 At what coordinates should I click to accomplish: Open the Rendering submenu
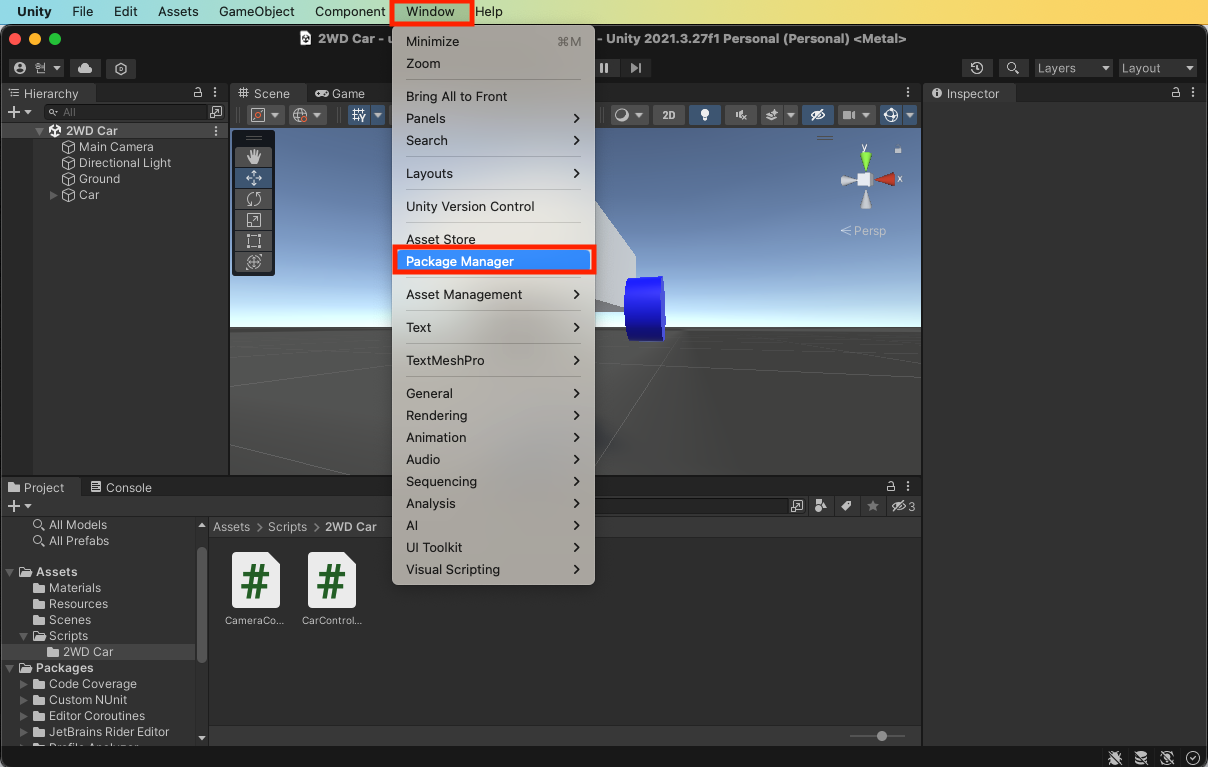[x=494, y=415]
